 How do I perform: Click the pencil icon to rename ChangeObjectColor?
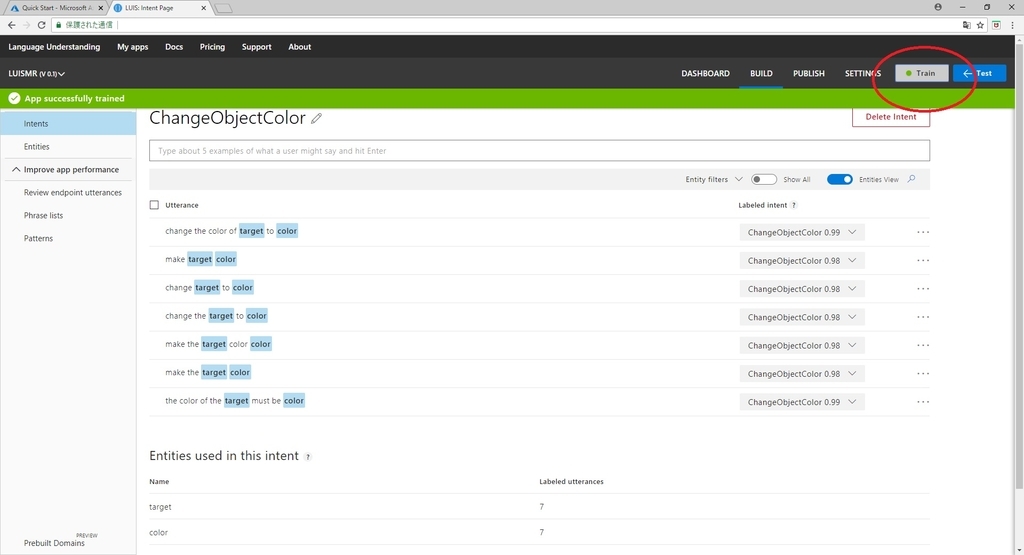pos(316,118)
